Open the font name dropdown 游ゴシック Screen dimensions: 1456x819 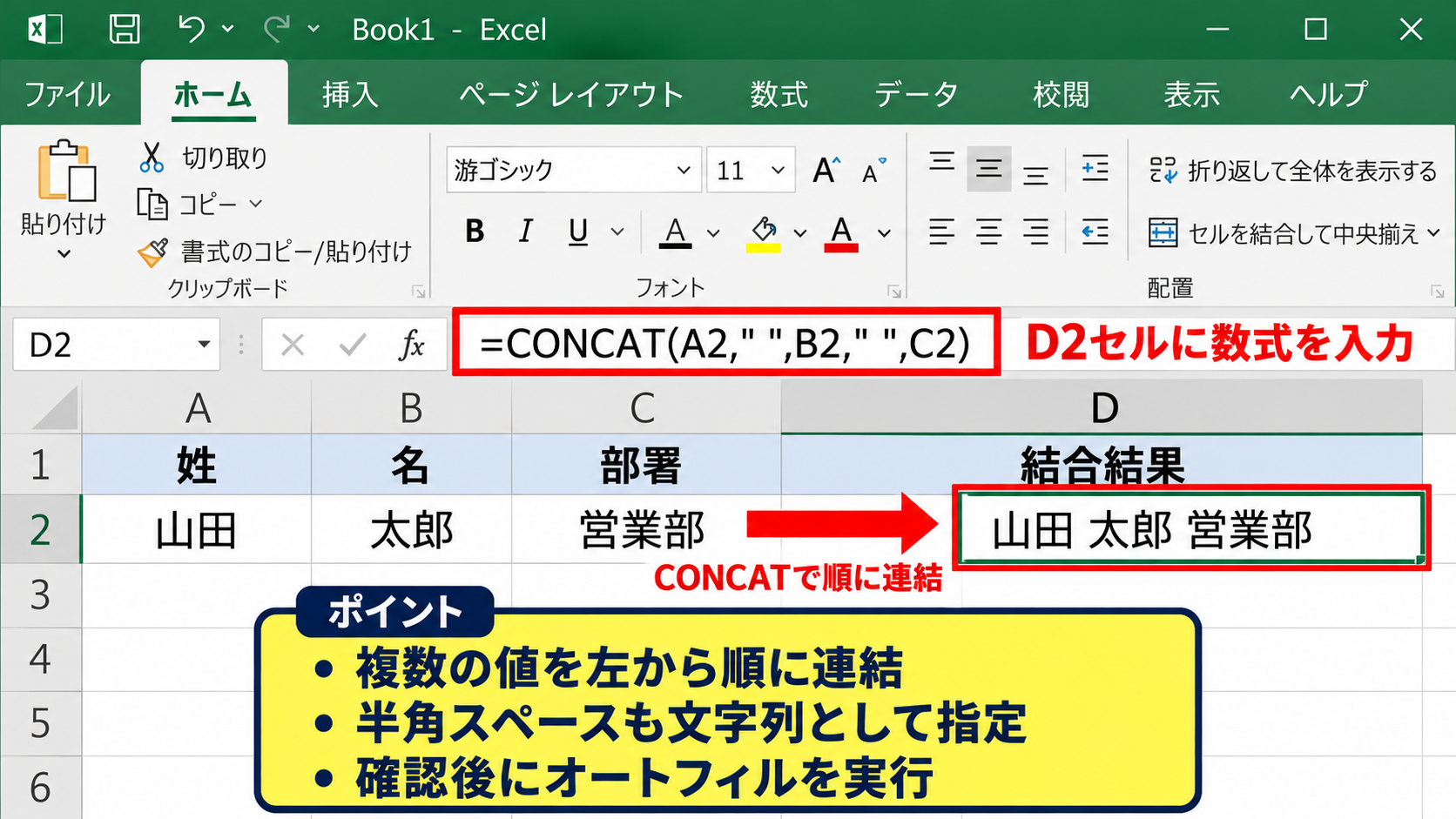point(684,171)
